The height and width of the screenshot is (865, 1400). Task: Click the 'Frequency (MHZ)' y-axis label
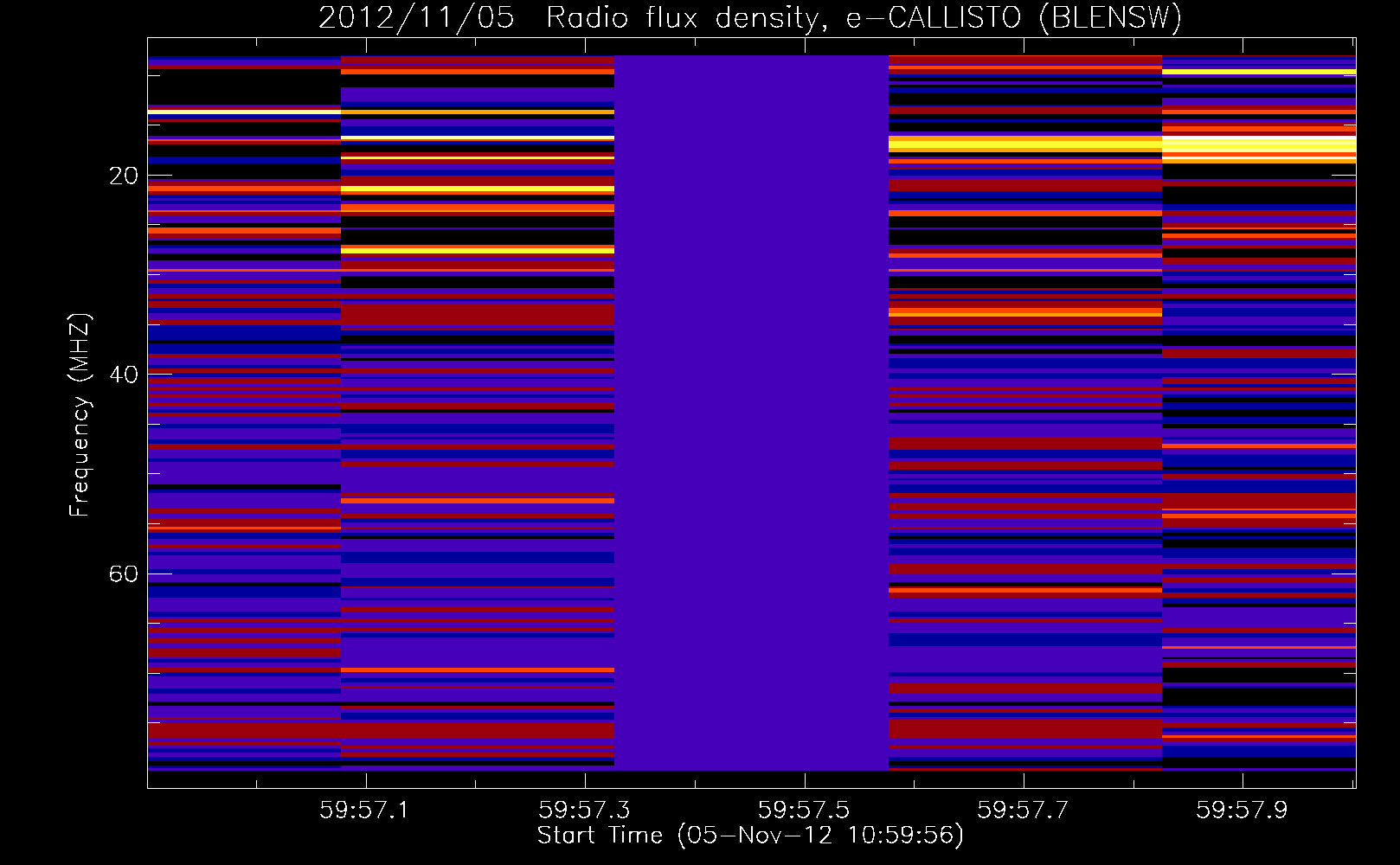[79, 415]
